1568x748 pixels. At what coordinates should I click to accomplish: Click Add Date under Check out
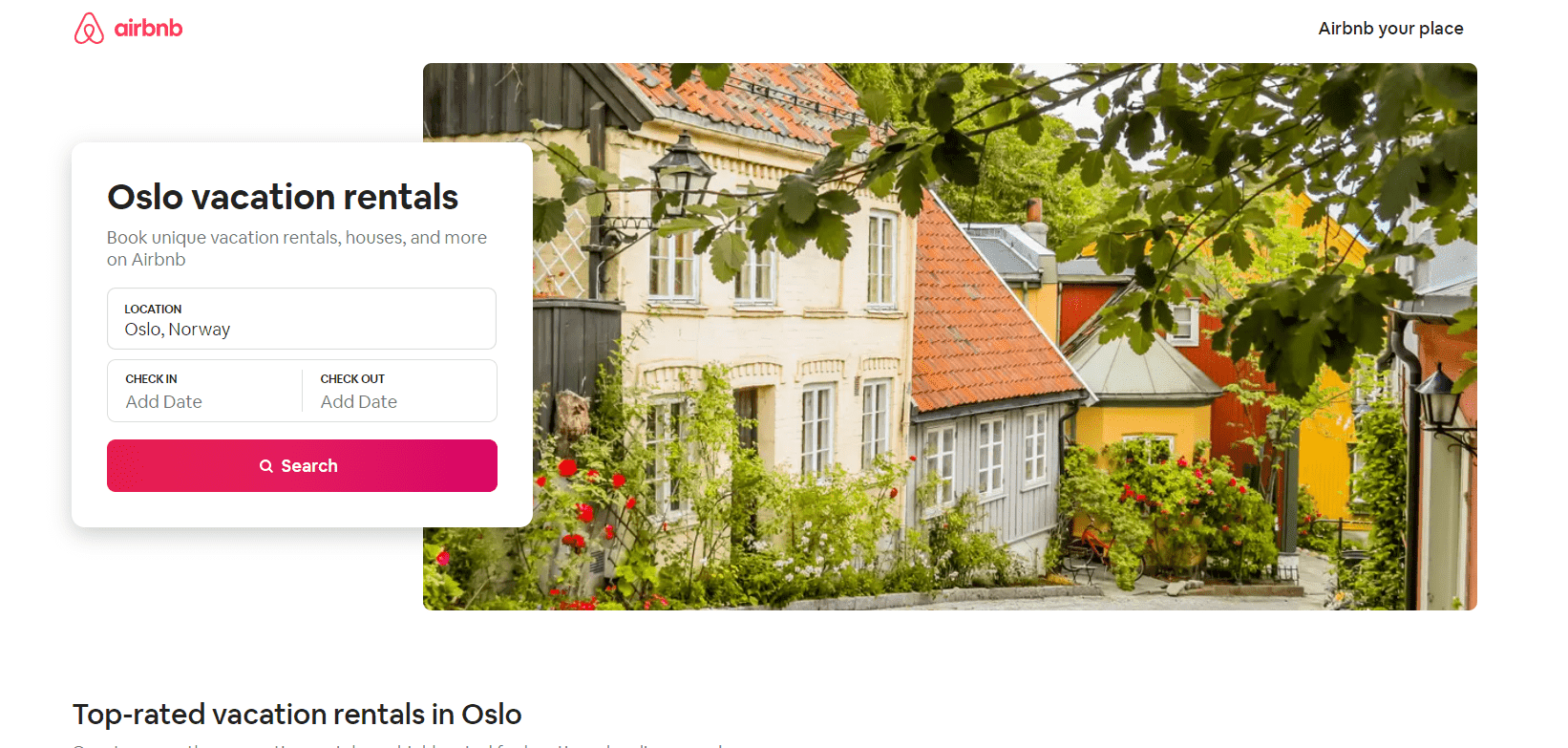[359, 402]
